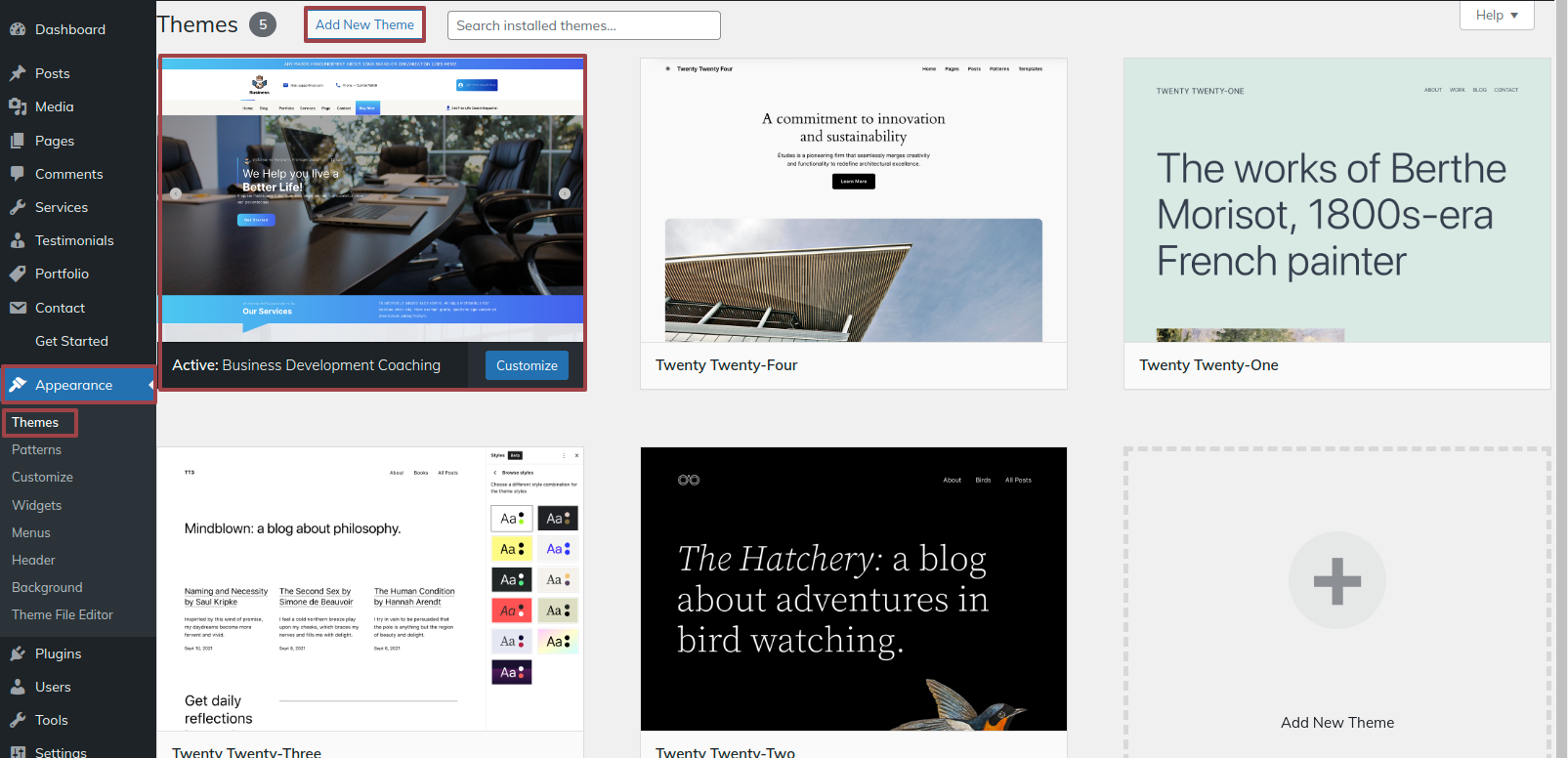
Task: Click the Comments speech bubble icon
Action: click(x=18, y=174)
